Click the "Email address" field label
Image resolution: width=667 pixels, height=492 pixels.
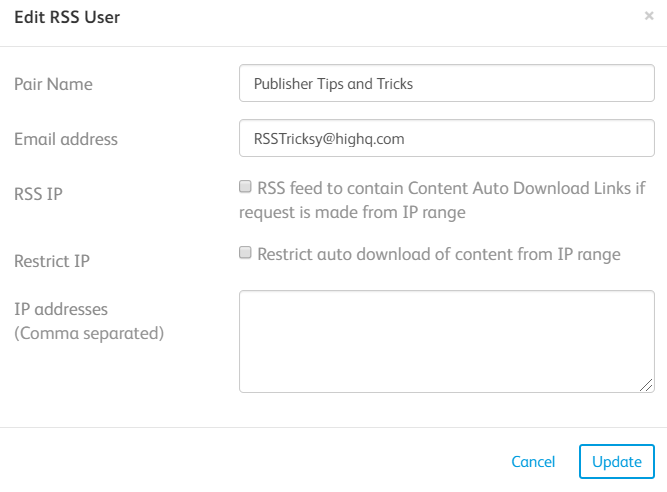pyautogui.click(x=66, y=139)
